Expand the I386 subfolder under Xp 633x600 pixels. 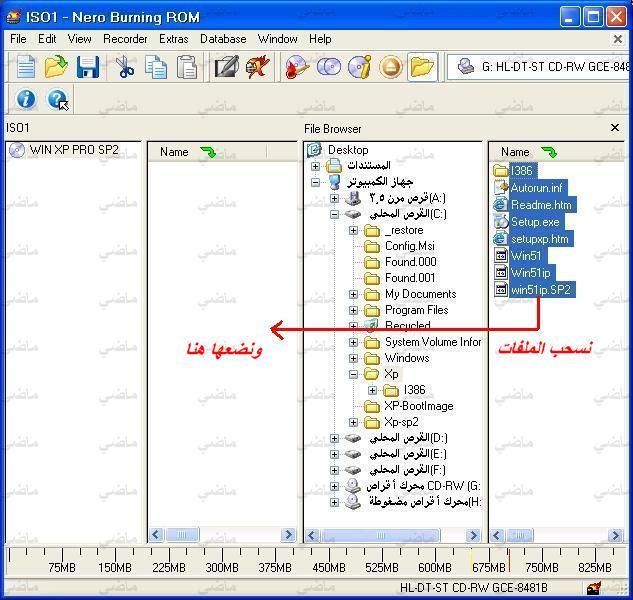(x=372, y=390)
